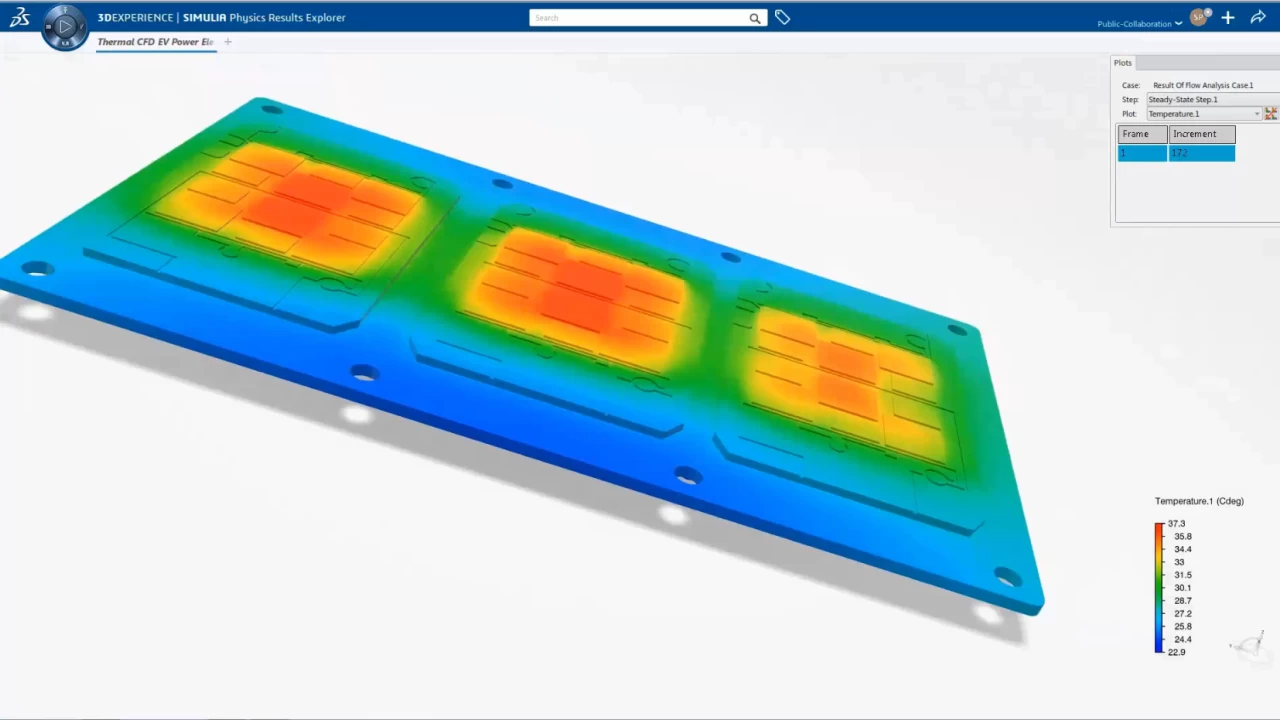This screenshot has height=720, width=1280.
Task: Click the search magnifier icon
Action: point(755,18)
